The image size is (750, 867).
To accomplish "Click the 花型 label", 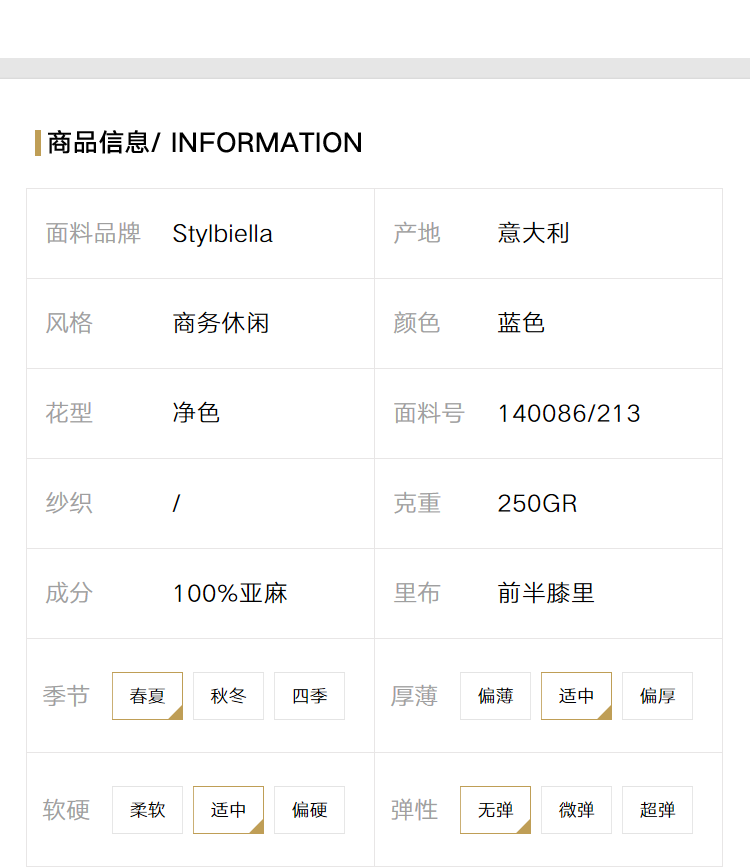I will coord(69,413).
